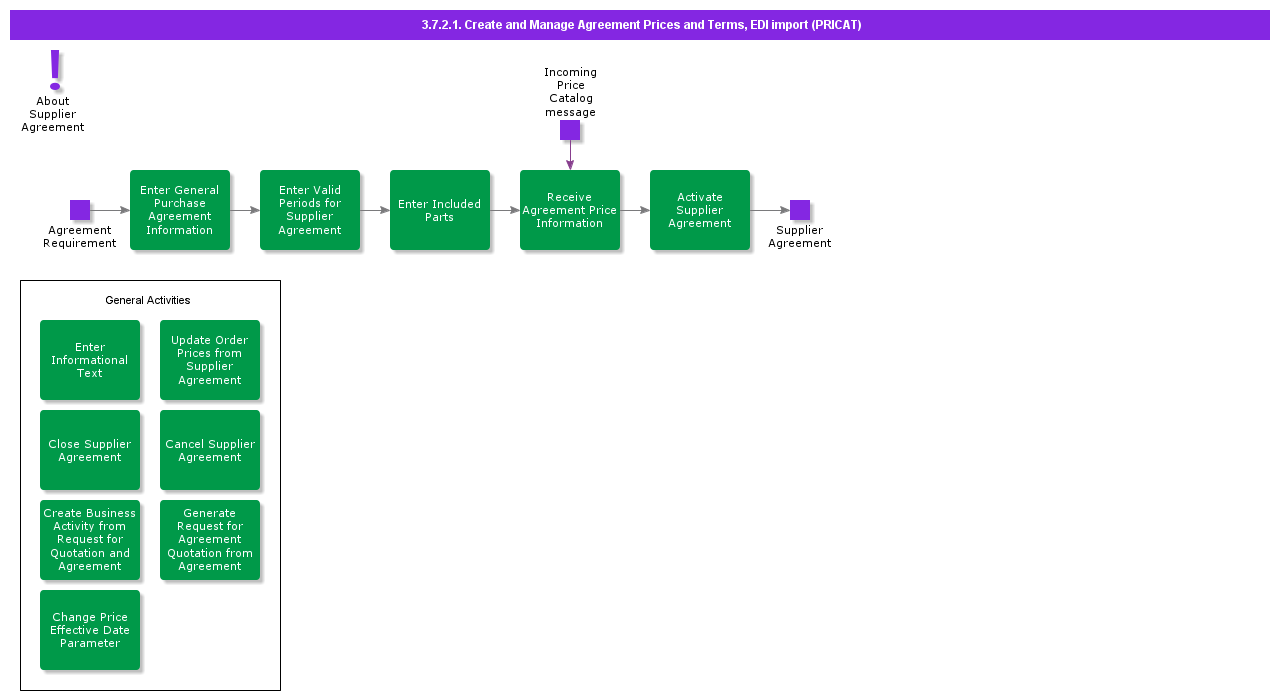Select Update Order Prices from Supplier Agreement
Viewport: 1280px width, 700px height.
point(210,360)
